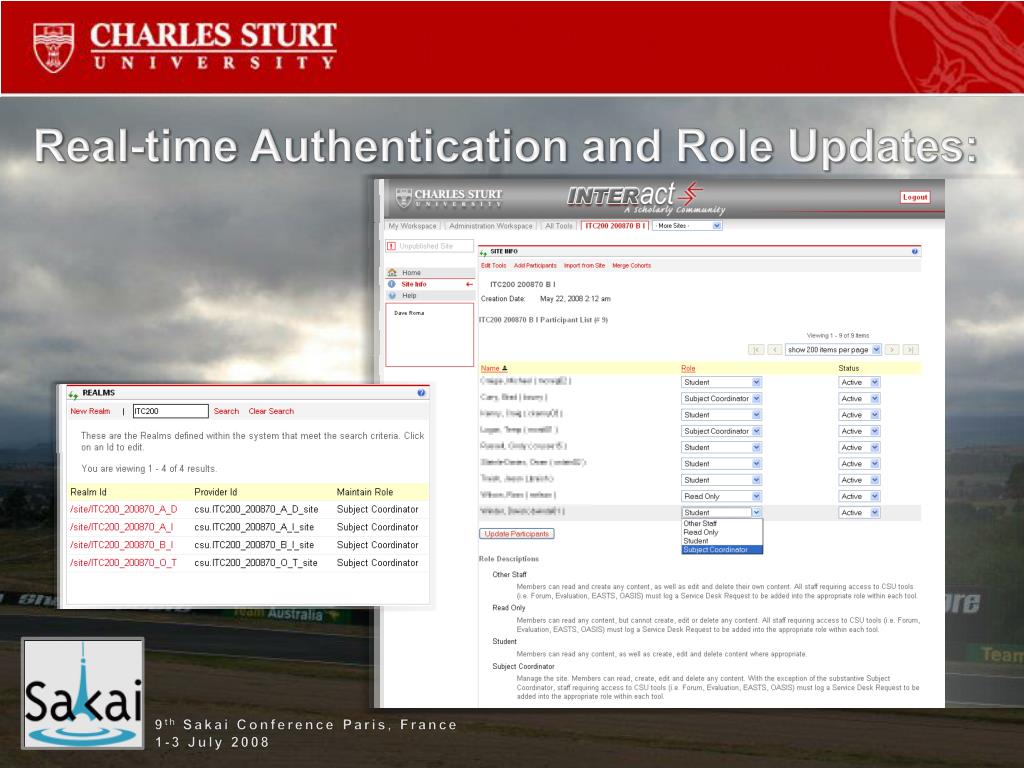This screenshot has width=1024, height=768.
Task: Switch to the My Workspace tab
Action: coord(412,226)
